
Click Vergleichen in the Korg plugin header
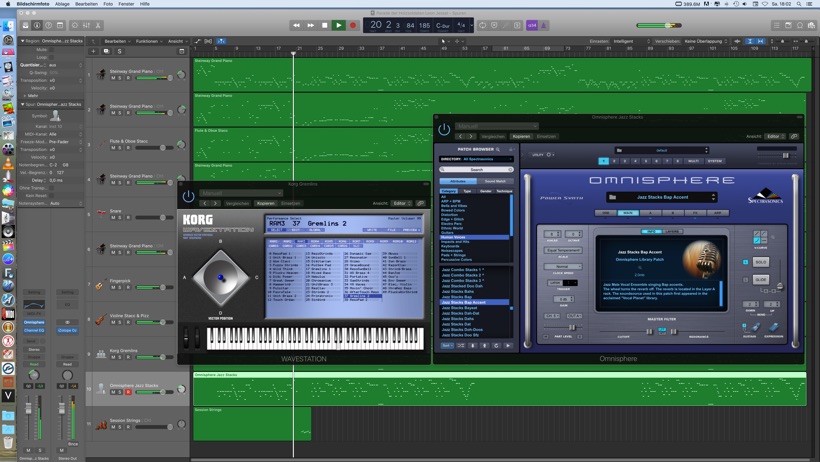point(237,204)
